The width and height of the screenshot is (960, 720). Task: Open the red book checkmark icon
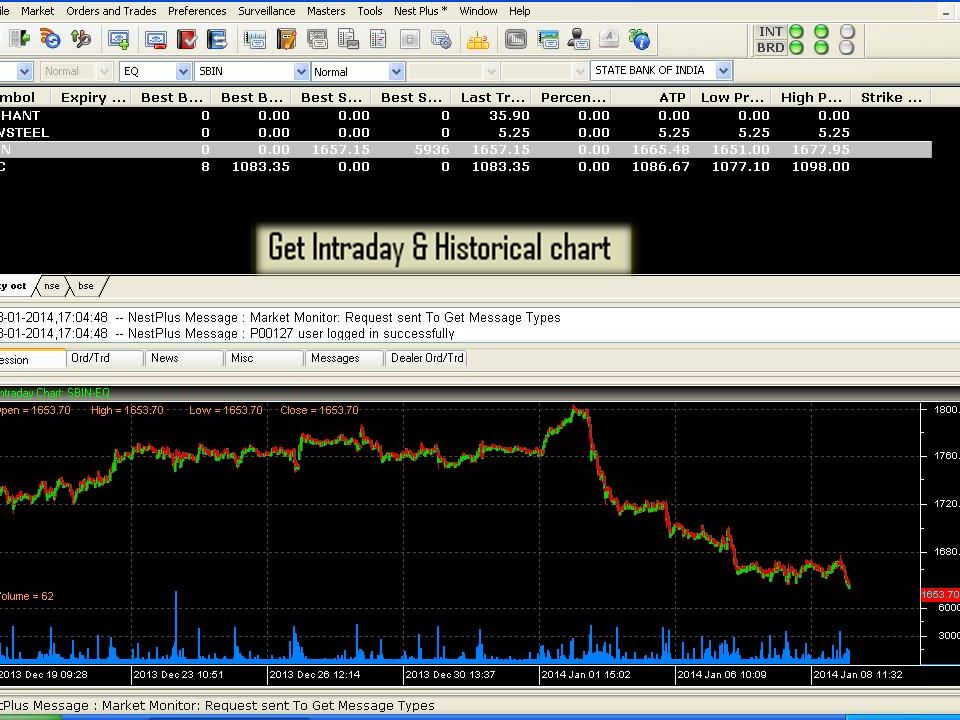(186, 40)
